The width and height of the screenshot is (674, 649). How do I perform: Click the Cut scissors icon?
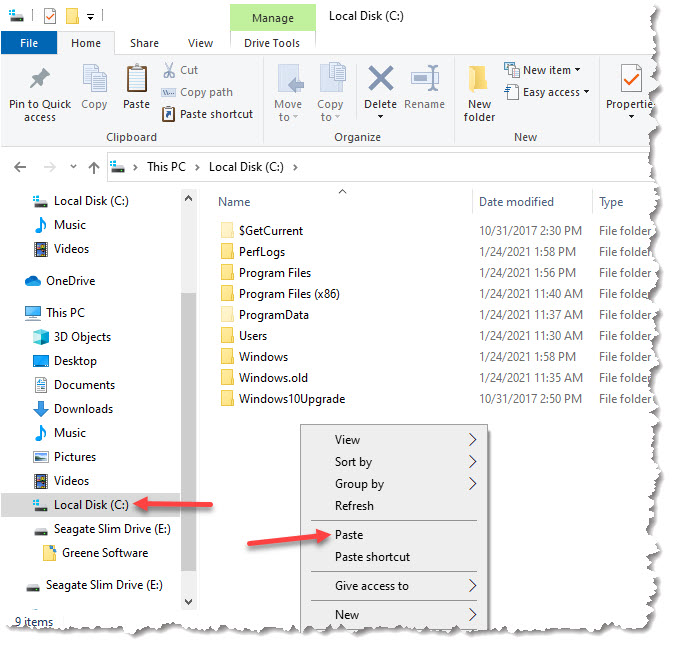tap(169, 70)
